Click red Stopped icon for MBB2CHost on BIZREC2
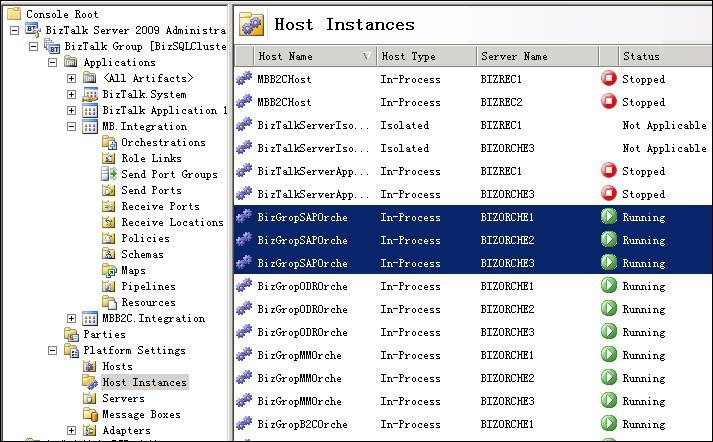 pos(609,101)
